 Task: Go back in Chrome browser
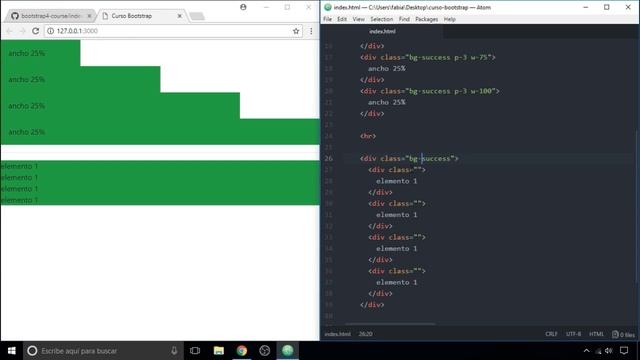pos(9,31)
